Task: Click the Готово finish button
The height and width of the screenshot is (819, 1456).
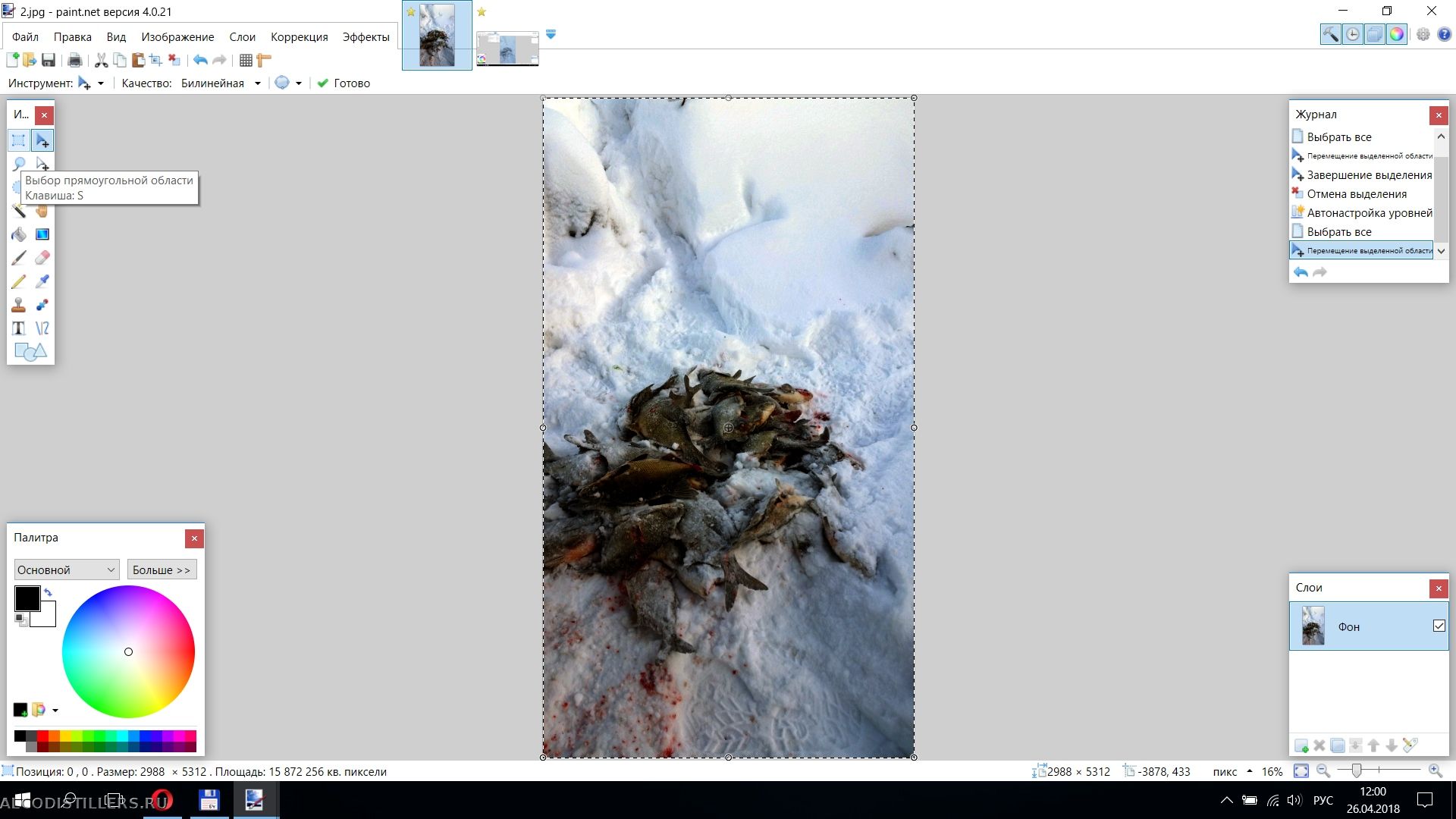Action: coord(344,83)
